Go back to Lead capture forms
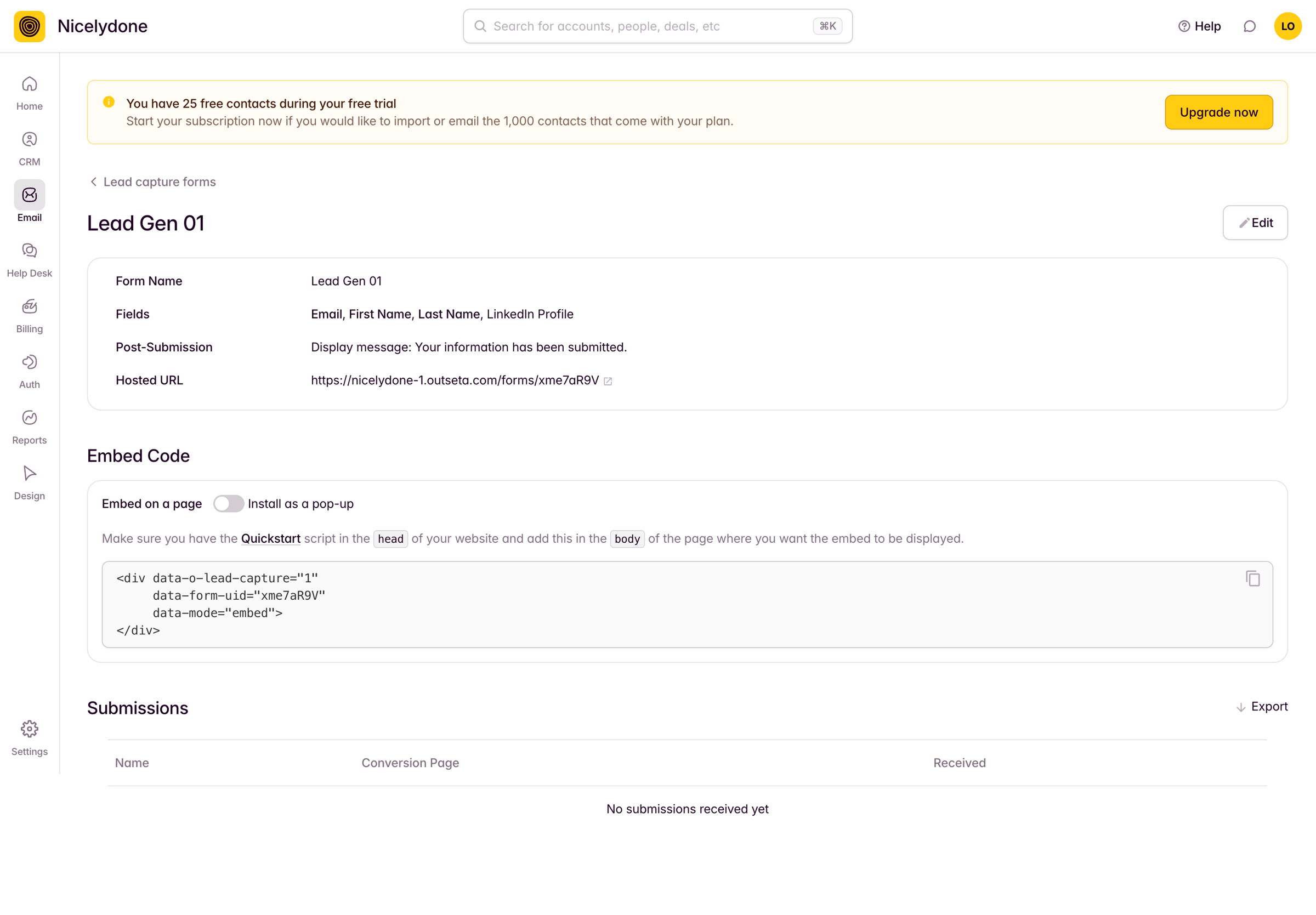Image resolution: width=1316 pixels, height=915 pixels. (x=153, y=181)
